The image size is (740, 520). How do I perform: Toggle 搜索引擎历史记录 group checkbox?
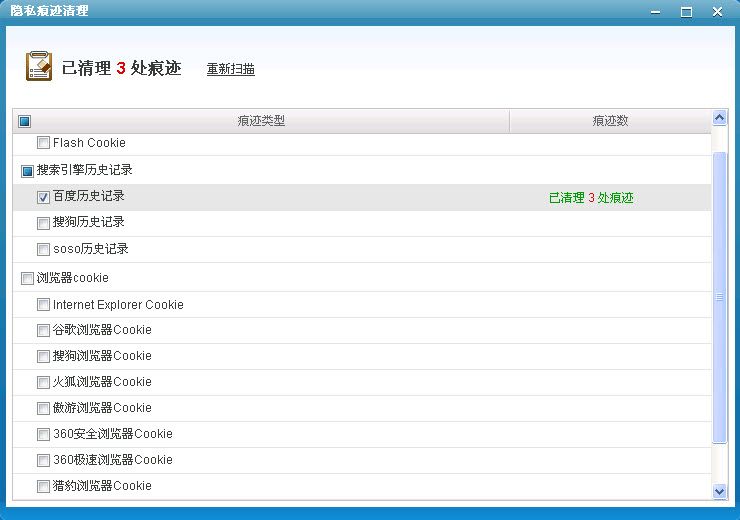point(27,171)
